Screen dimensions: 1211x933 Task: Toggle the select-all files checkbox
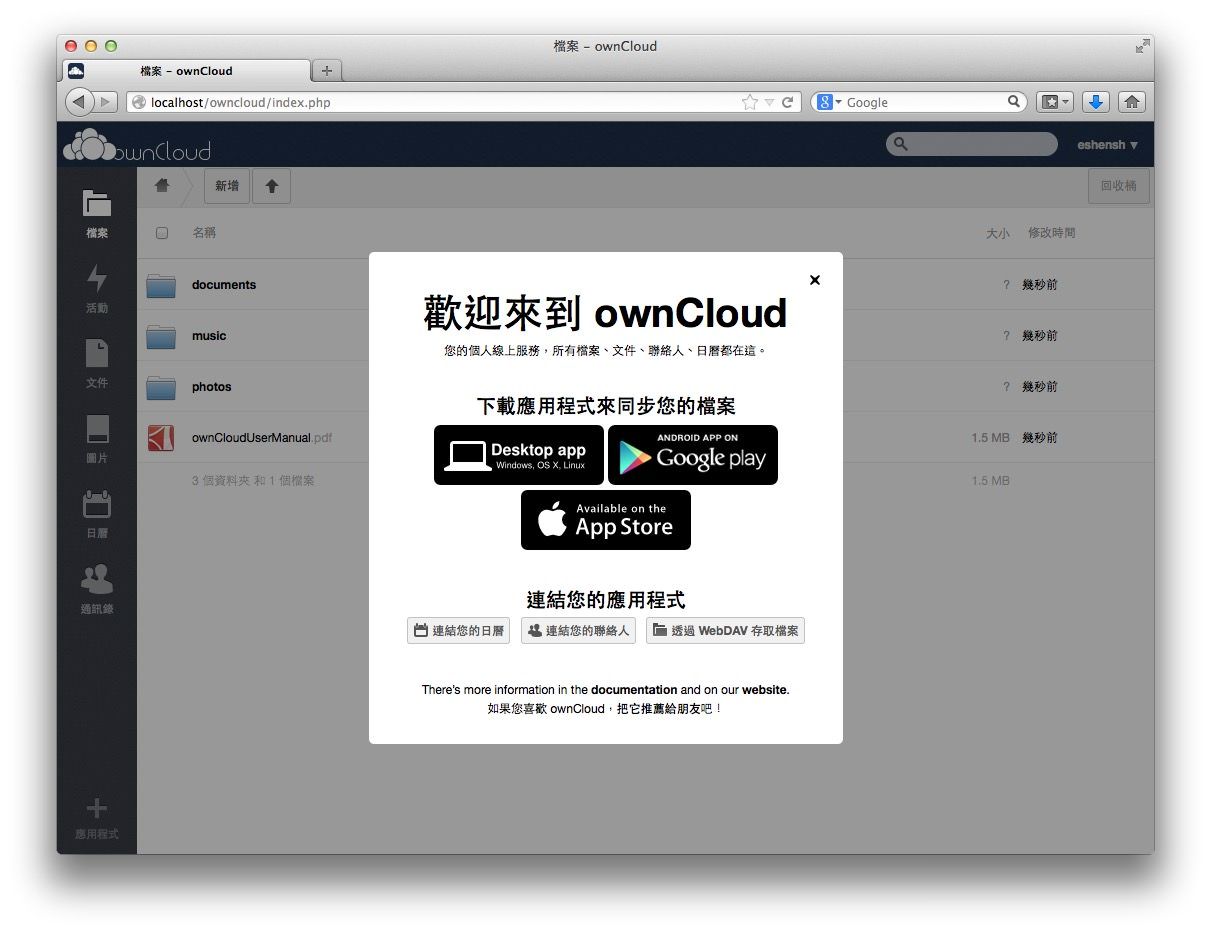(x=162, y=233)
